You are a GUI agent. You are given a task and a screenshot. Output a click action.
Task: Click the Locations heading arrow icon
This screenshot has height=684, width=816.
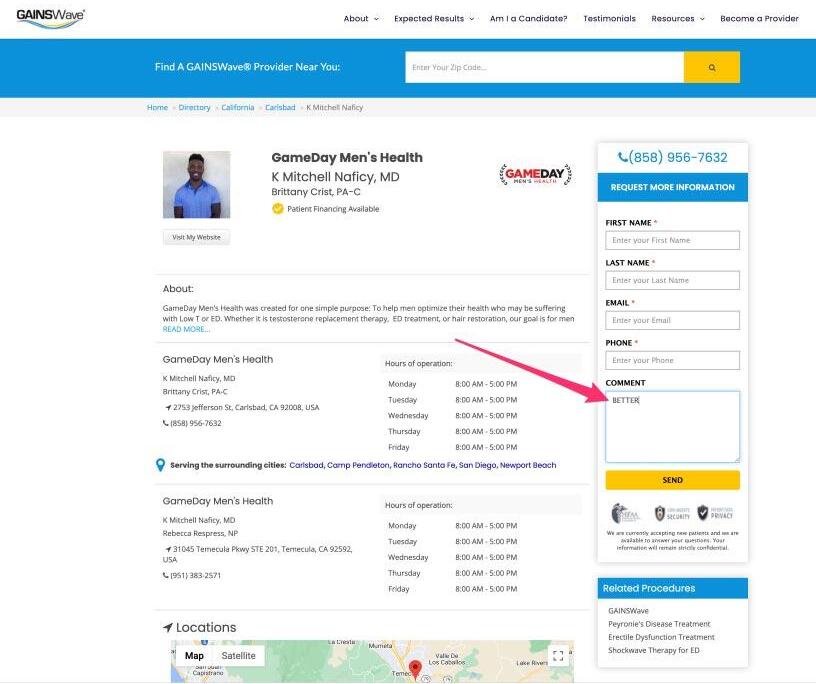point(168,628)
